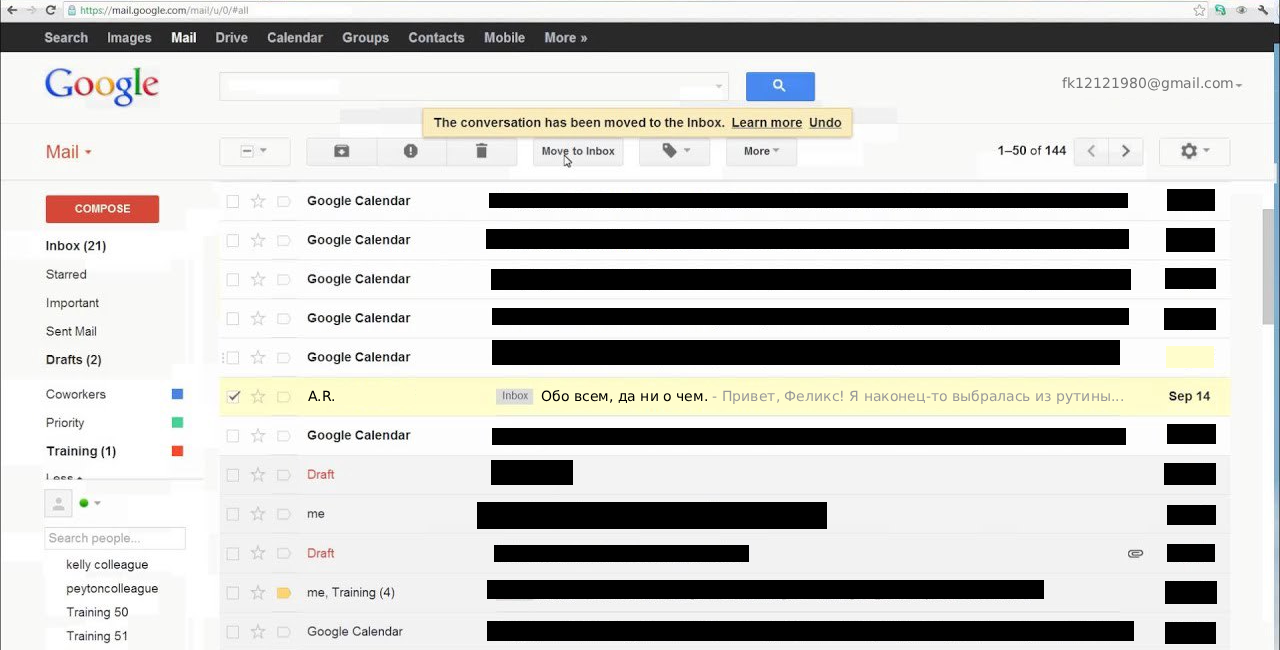Screen dimensions: 1280x650
Task: Open the search options arrow
Action: [x=718, y=87]
